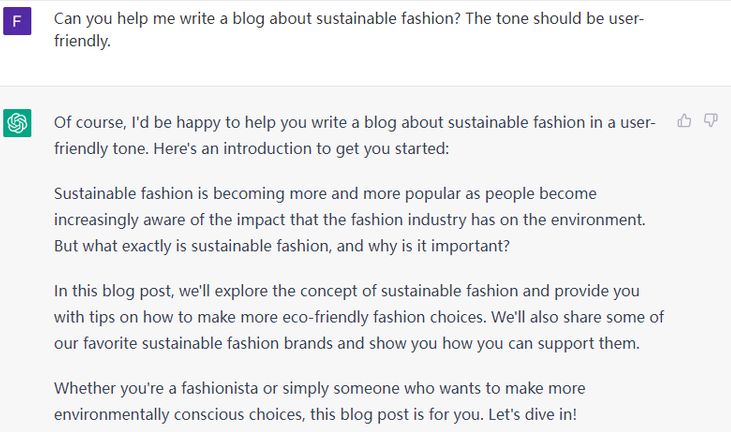Click the thumbs down feedback icon

(711, 121)
